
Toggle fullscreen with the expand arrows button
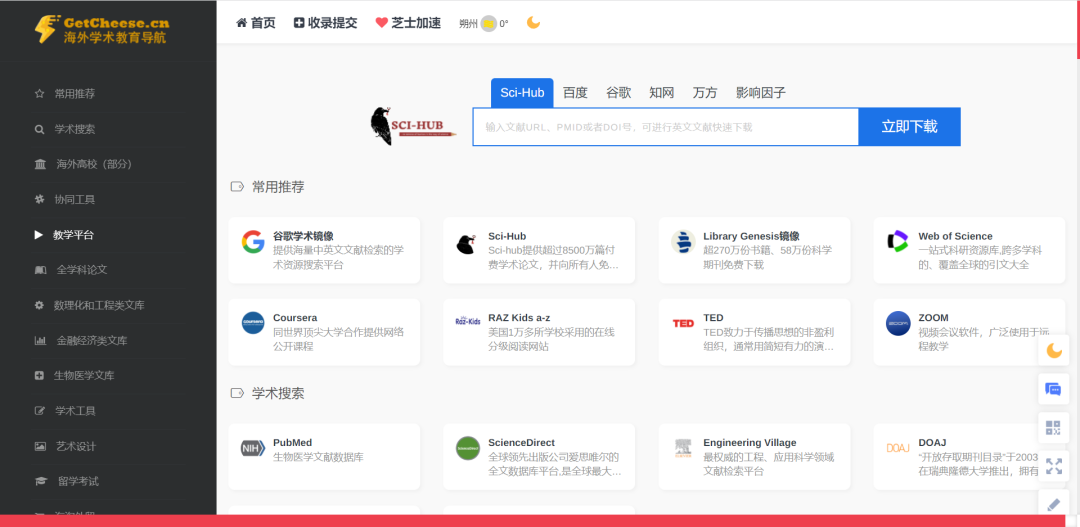click(x=1054, y=466)
